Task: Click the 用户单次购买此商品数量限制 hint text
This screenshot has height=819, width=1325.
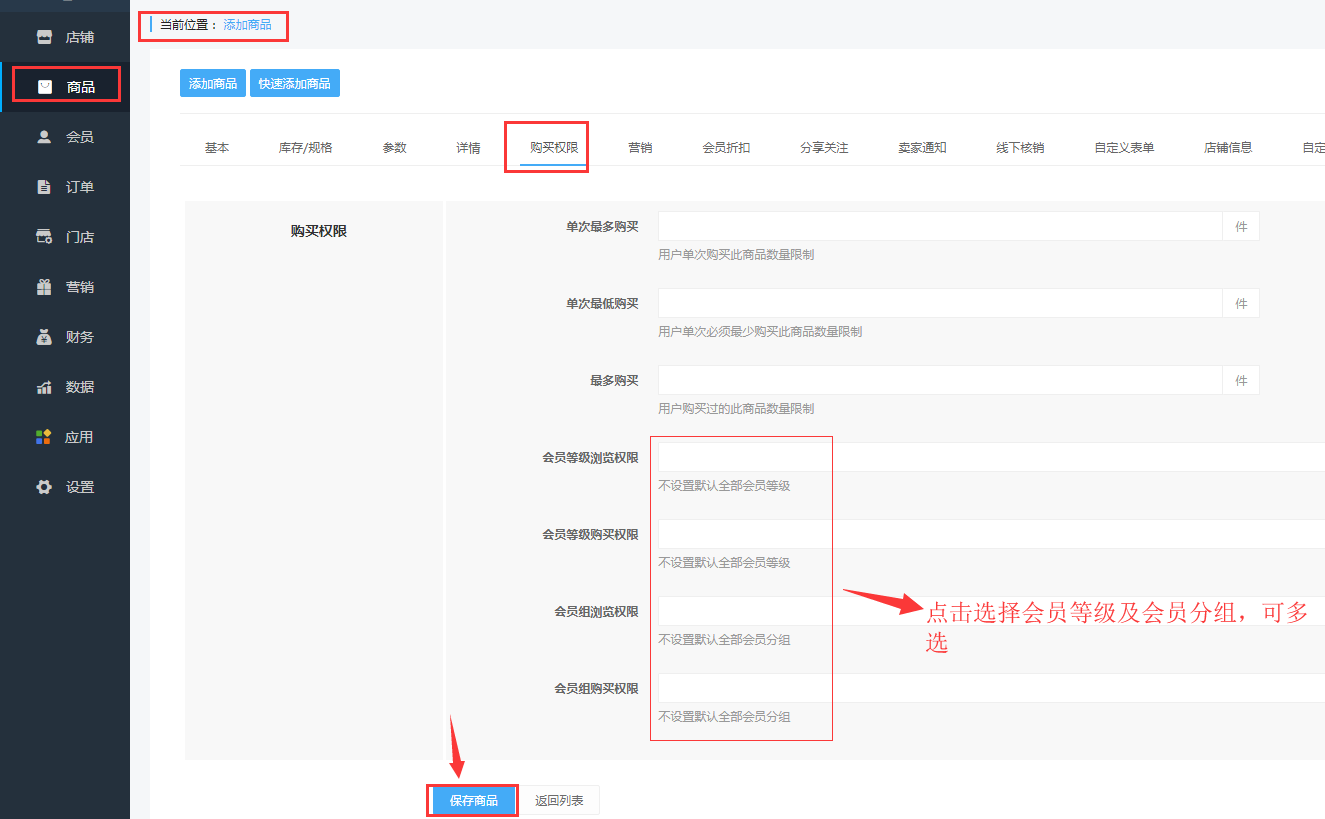Action: click(736, 254)
